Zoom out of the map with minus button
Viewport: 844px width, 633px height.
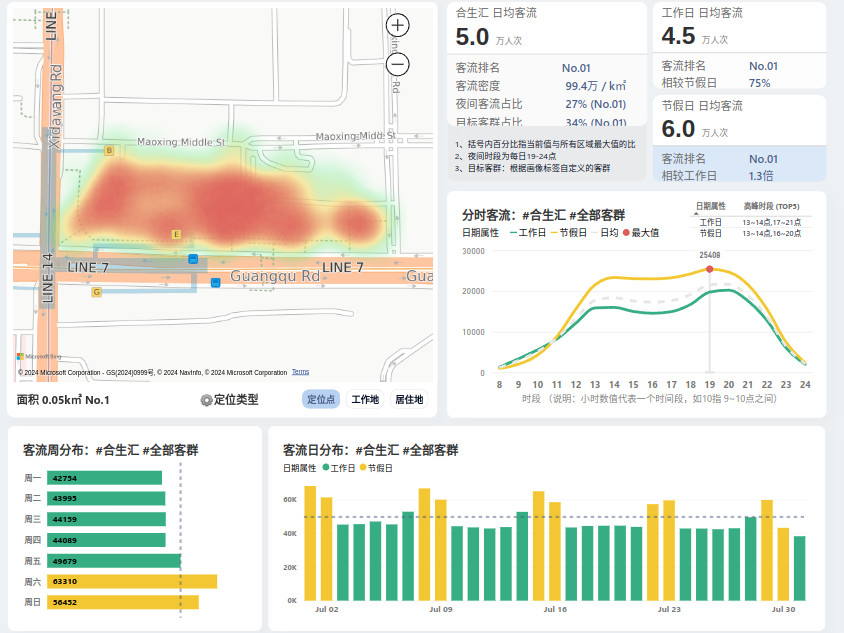[x=398, y=65]
